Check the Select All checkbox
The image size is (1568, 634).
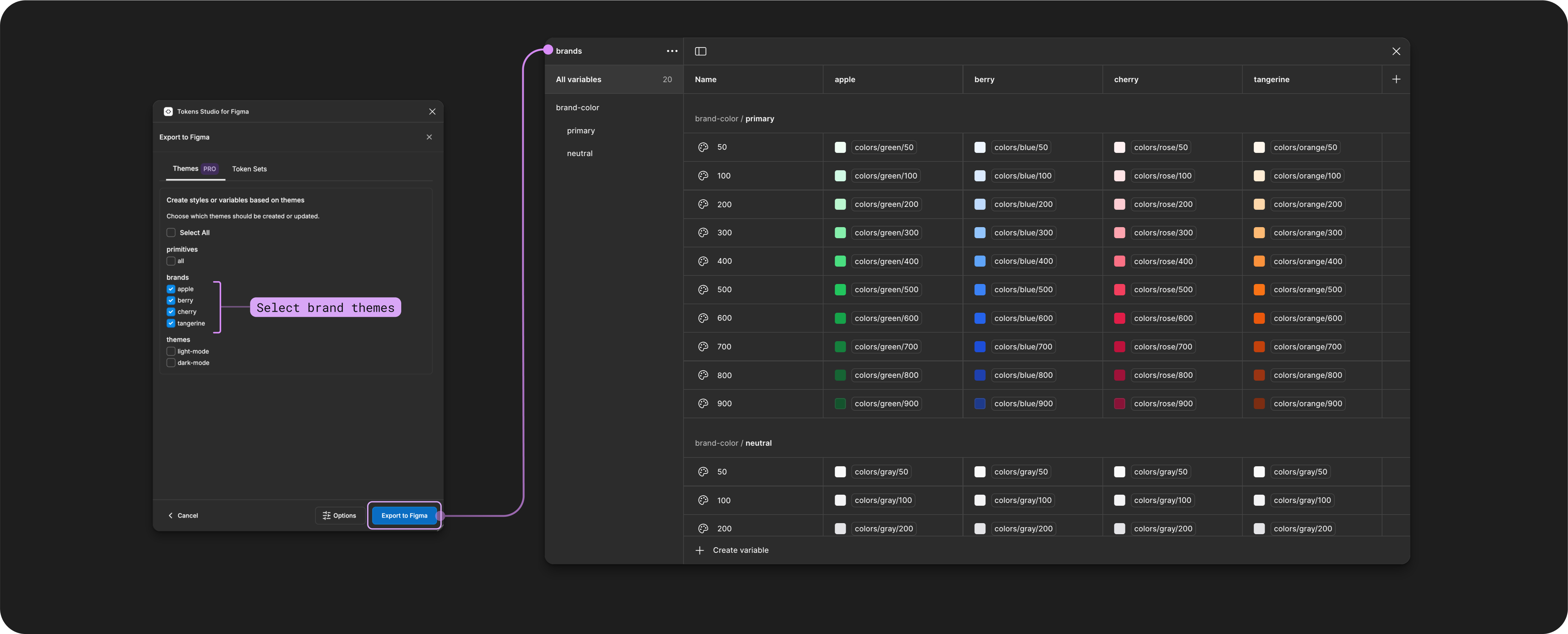pos(171,232)
